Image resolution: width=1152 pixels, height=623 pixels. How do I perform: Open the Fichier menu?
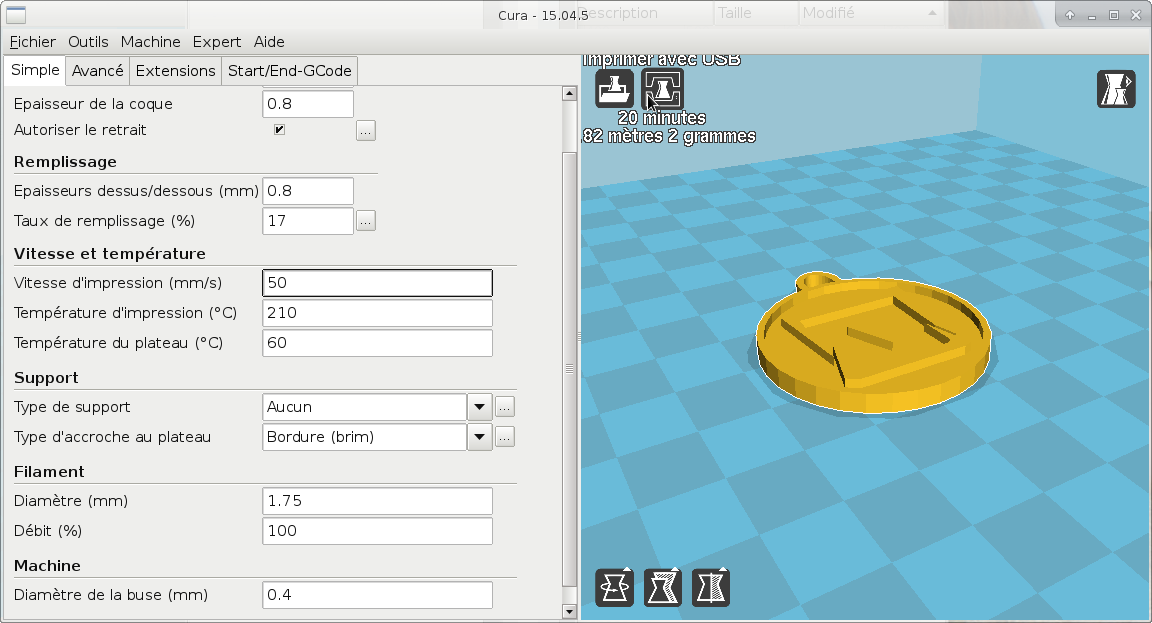click(32, 42)
